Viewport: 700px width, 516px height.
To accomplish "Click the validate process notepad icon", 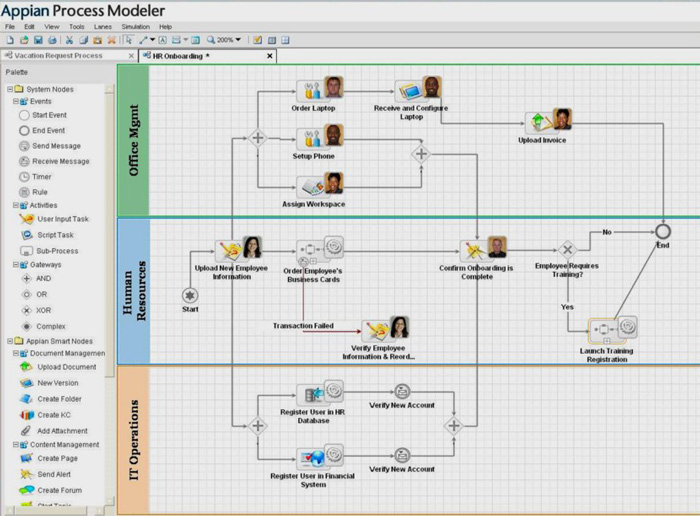I will [258, 40].
